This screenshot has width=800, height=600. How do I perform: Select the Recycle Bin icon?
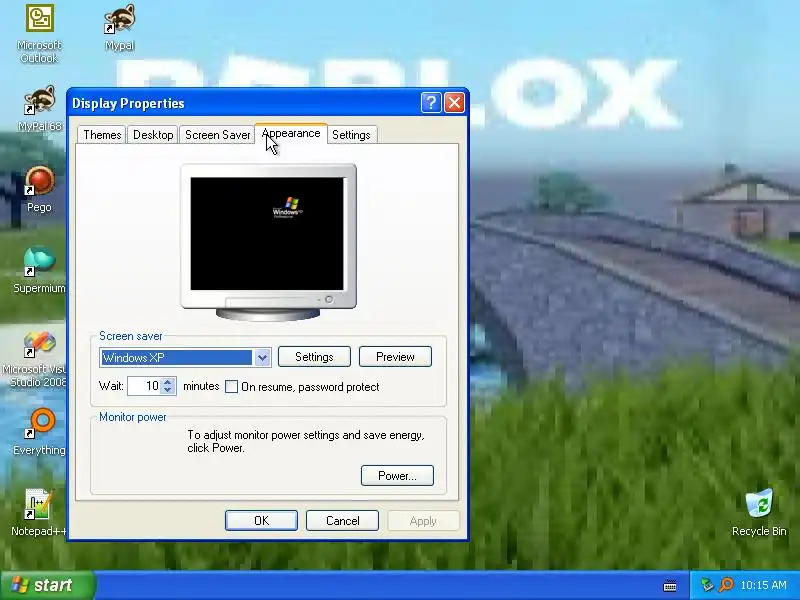(x=759, y=512)
